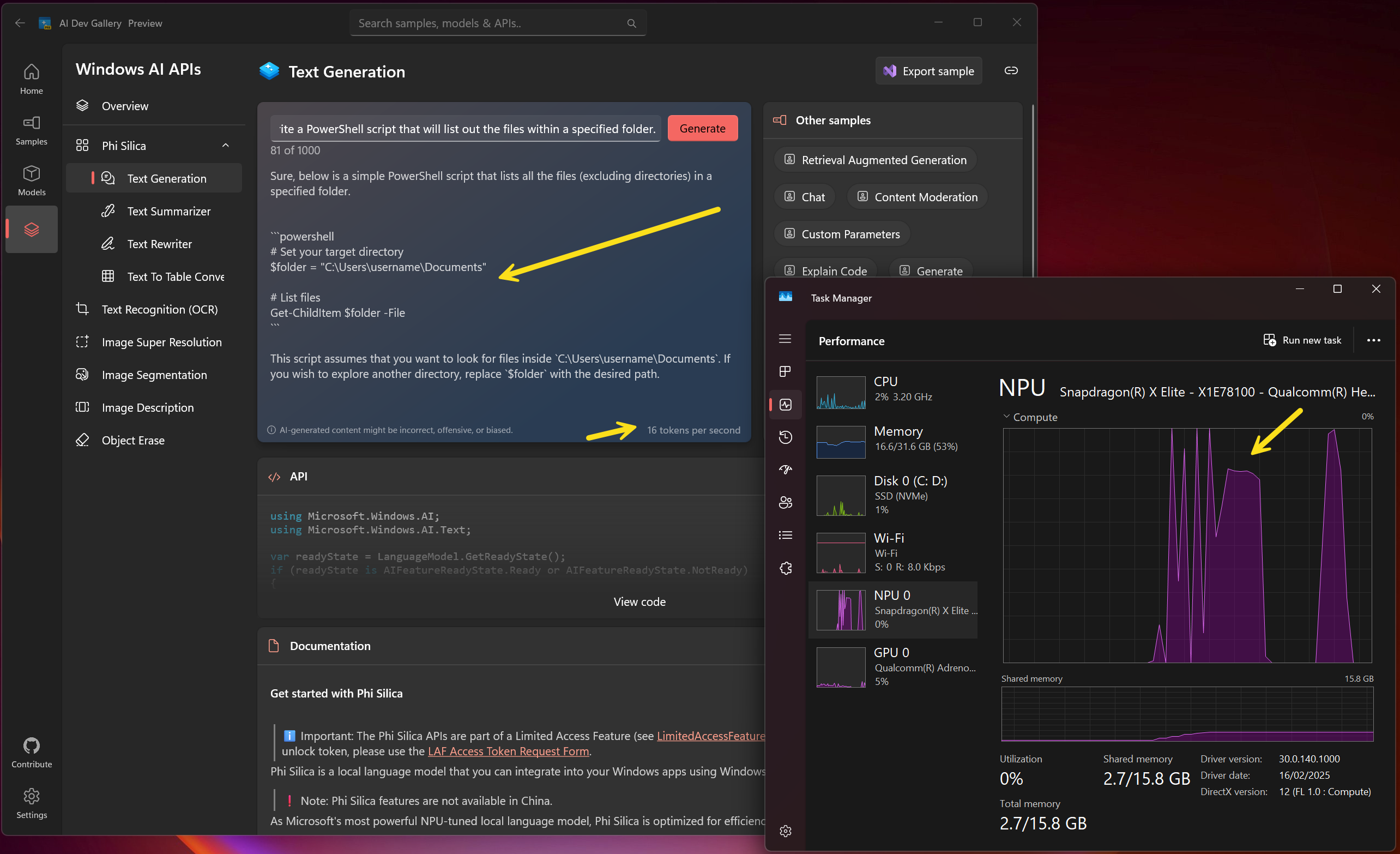Open Task Manager settings gear icon
1400x854 pixels.
(x=785, y=831)
